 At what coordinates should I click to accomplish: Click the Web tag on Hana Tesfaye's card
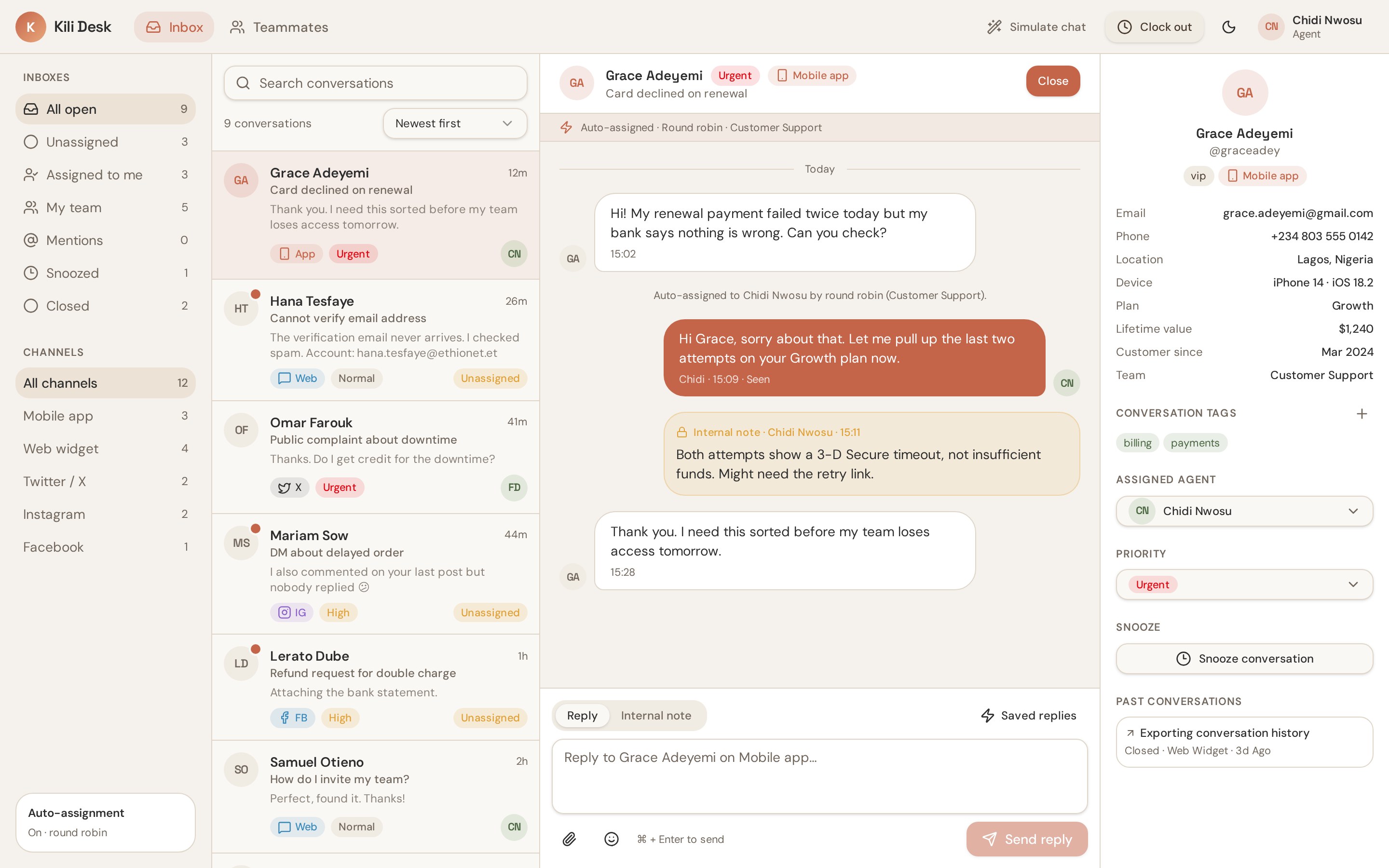(x=297, y=379)
